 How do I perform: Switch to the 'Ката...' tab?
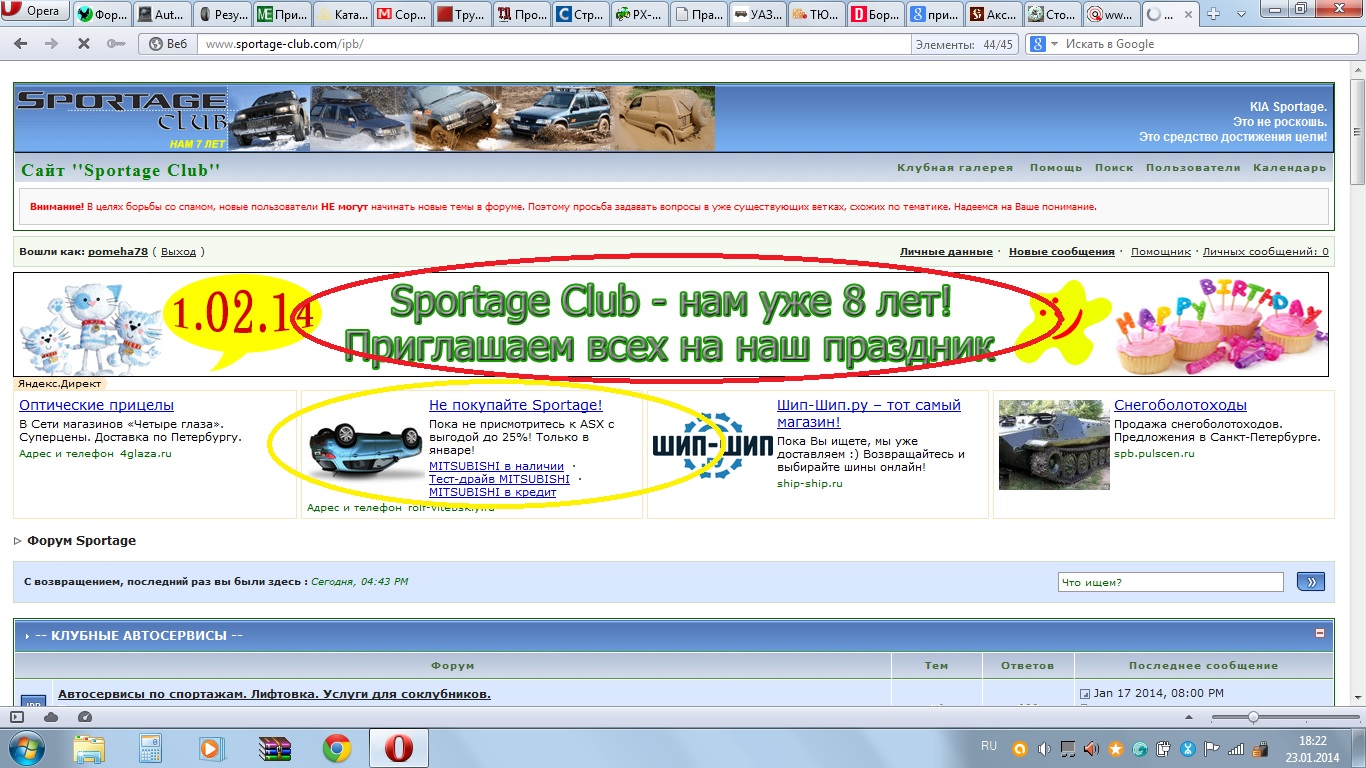341,14
